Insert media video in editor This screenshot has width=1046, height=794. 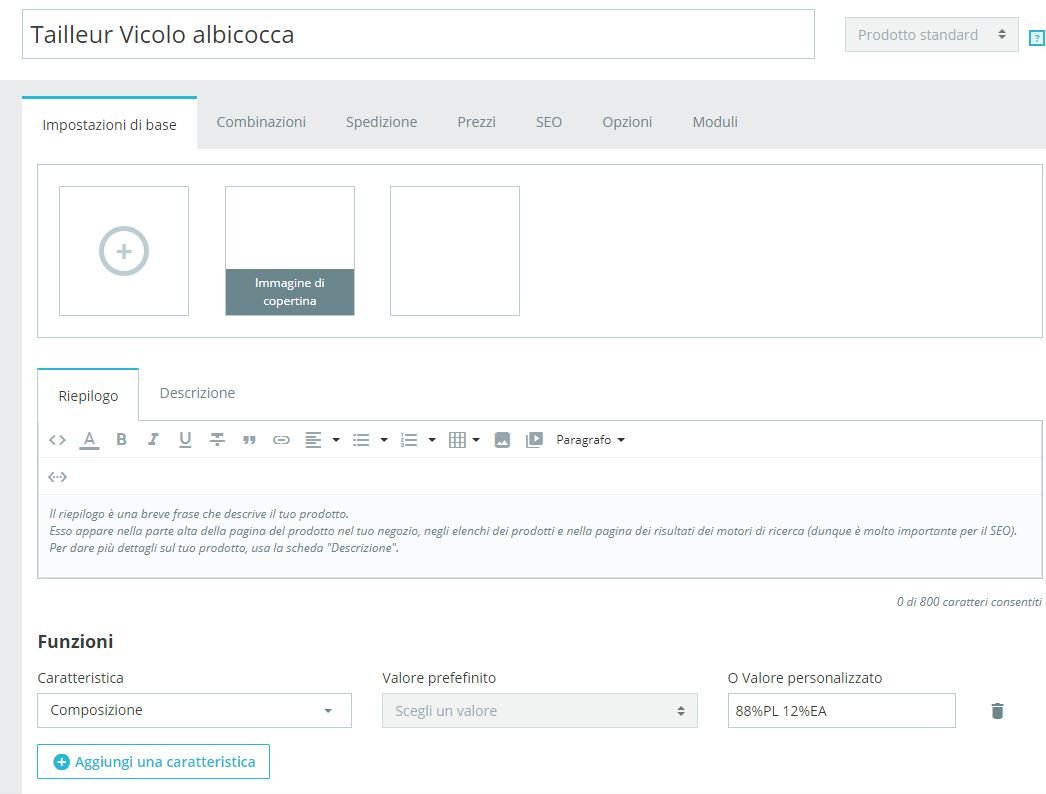(x=534, y=440)
